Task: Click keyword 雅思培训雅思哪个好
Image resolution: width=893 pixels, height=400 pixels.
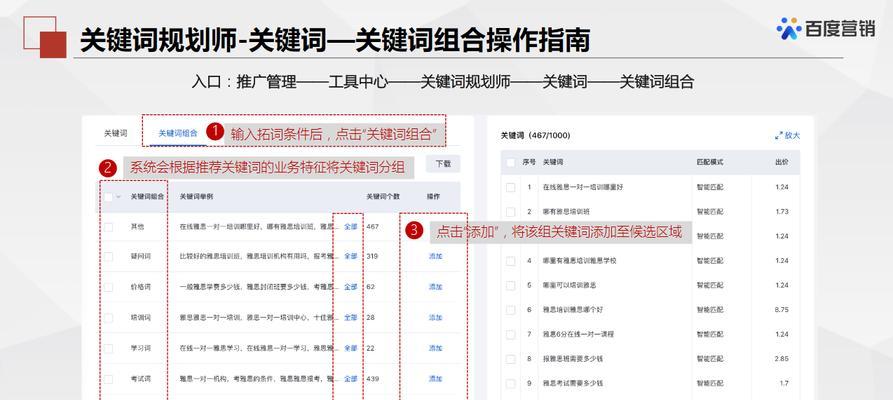Action: pos(572,309)
